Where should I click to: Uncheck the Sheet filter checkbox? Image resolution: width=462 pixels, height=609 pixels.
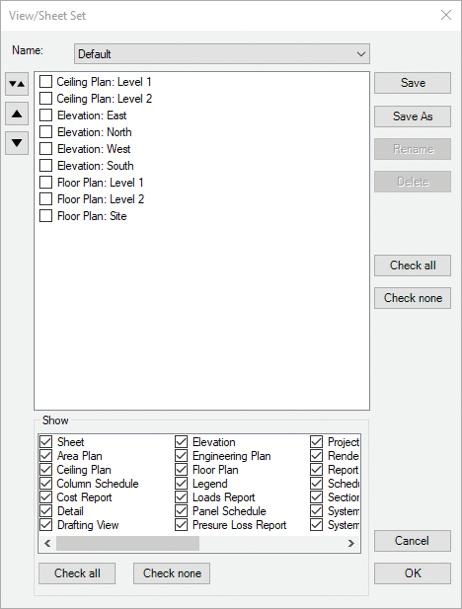pos(46,442)
